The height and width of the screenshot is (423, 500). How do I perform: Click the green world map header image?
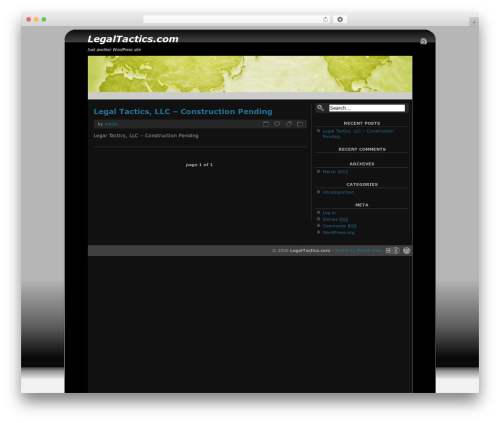(250, 74)
